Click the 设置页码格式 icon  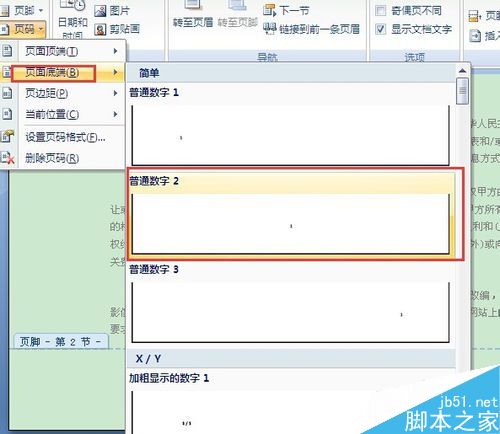[7, 136]
